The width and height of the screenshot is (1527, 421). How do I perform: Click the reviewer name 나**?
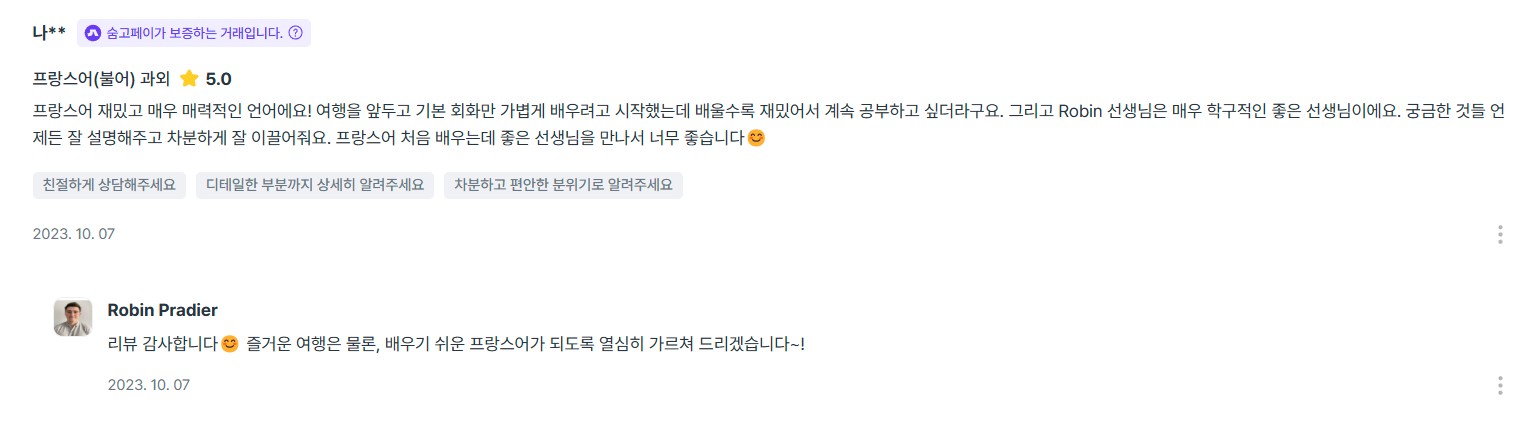coord(49,33)
